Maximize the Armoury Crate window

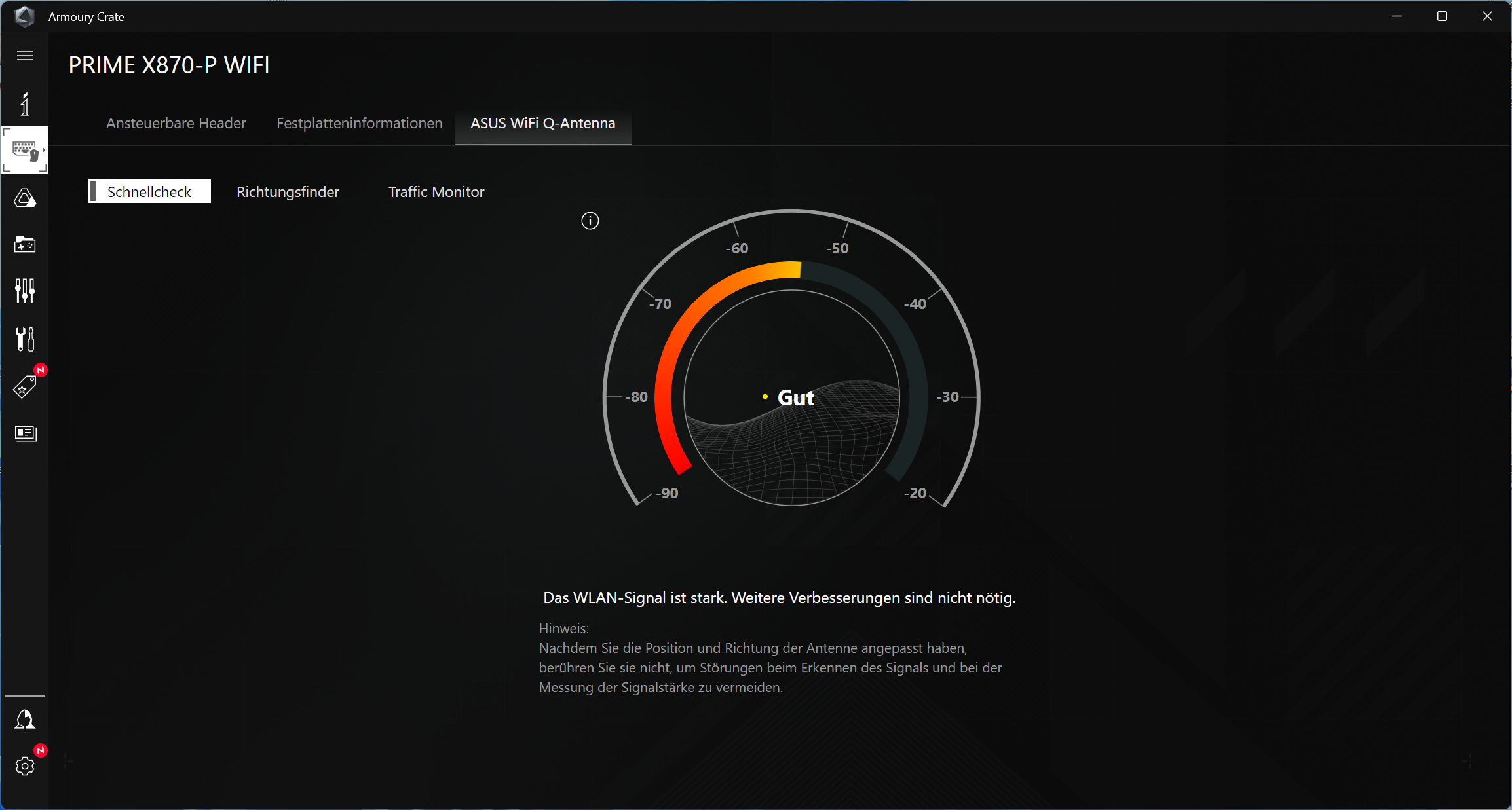(x=1442, y=16)
